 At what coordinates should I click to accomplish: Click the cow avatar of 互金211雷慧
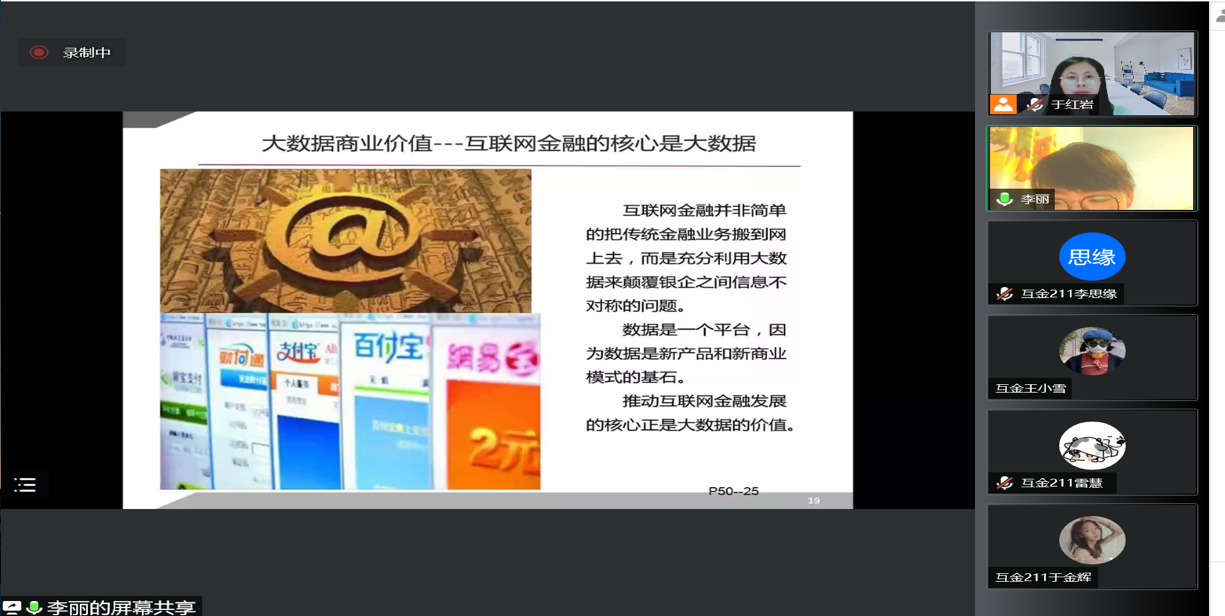click(x=1092, y=446)
